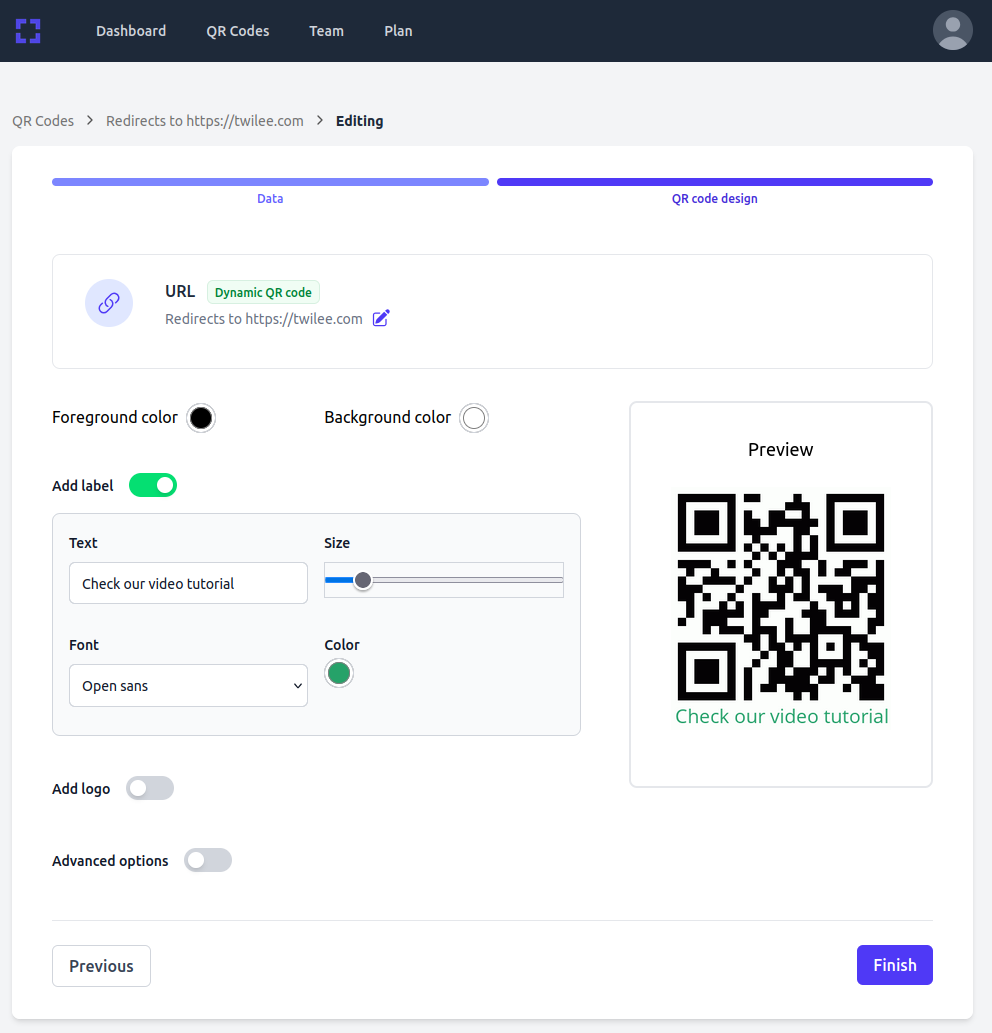Image resolution: width=992 pixels, height=1033 pixels.
Task: Open the Team page from the navbar
Action: tap(327, 31)
